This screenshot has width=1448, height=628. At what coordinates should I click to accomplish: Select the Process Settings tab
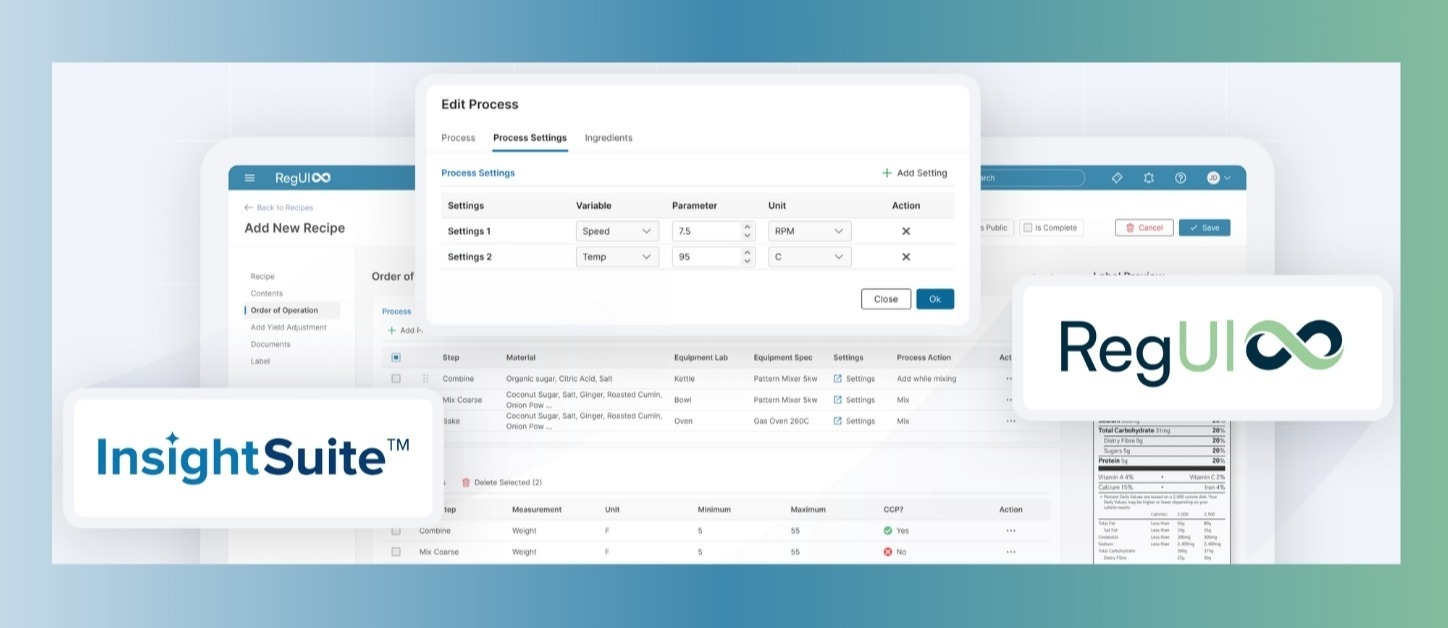(530, 138)
